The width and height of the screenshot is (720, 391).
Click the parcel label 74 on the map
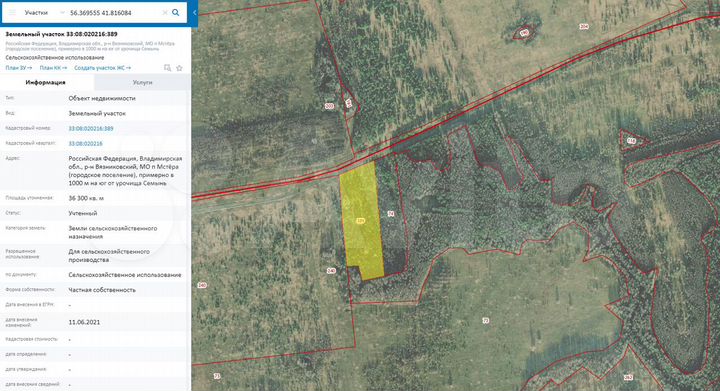[391, 214]
